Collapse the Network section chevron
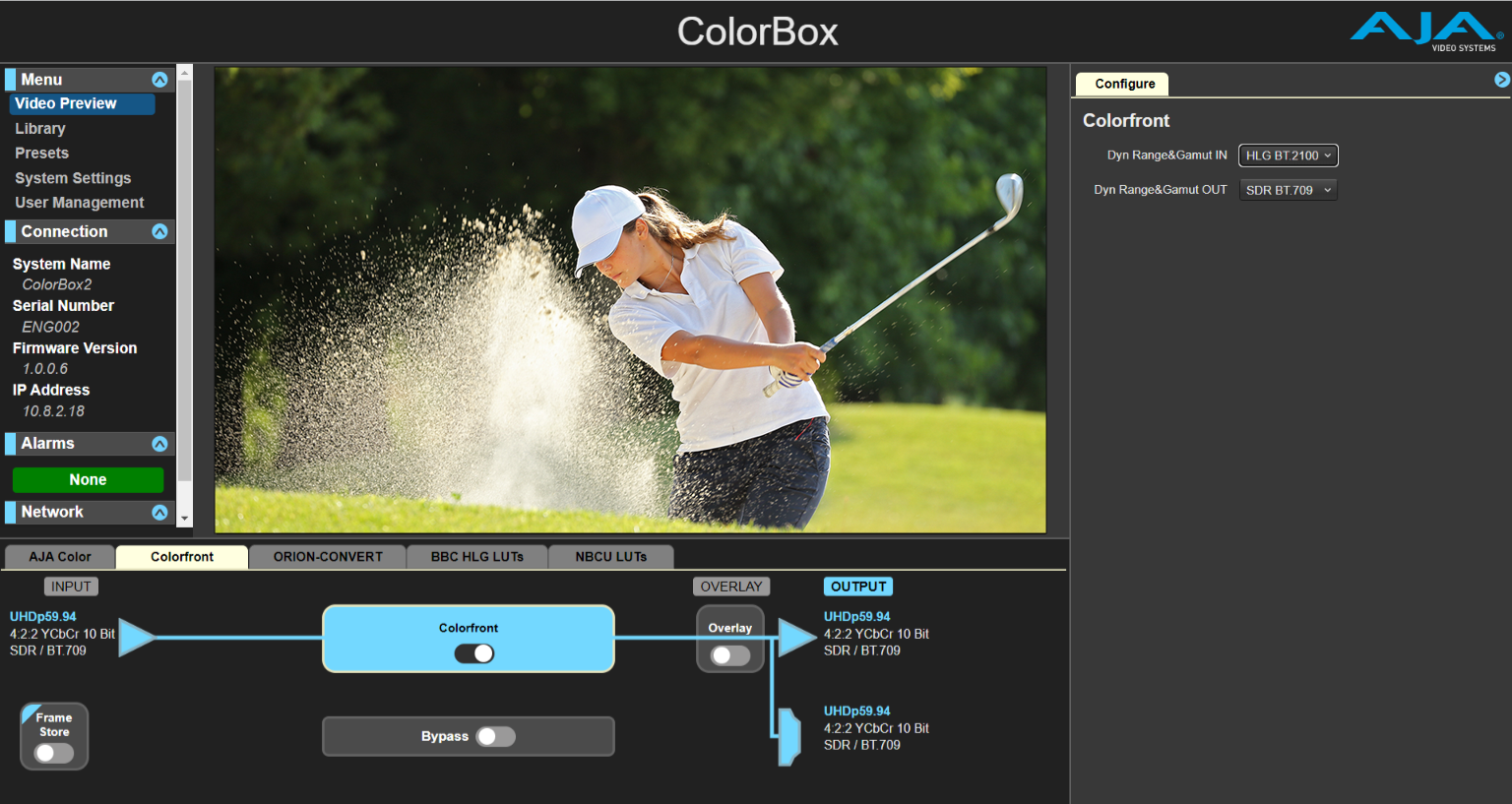This screenshot has width=1512, height=804. 159,513
